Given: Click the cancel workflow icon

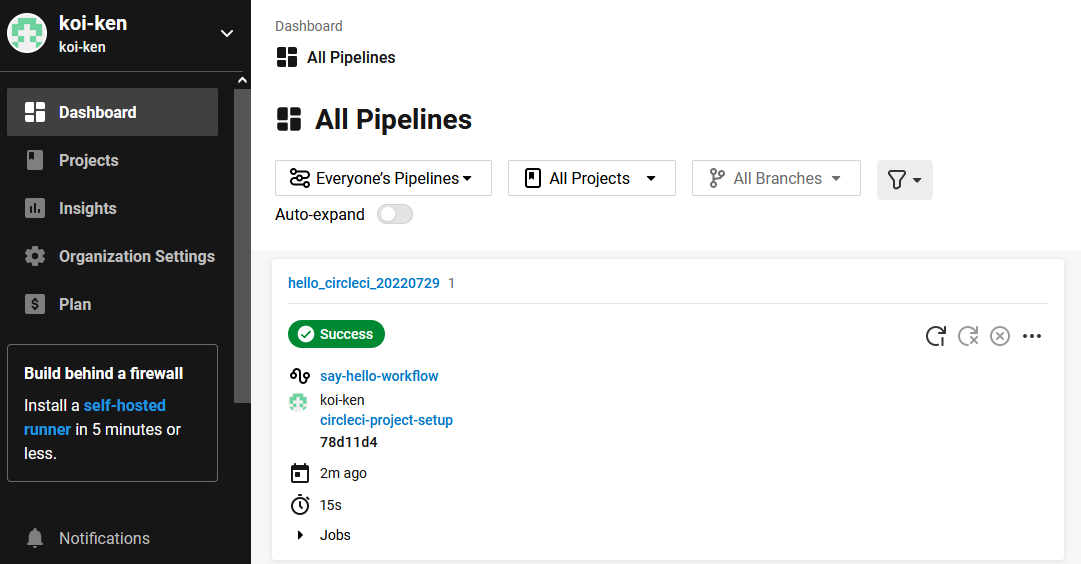Looking at the screenshot, I should tap(1000, 336).
